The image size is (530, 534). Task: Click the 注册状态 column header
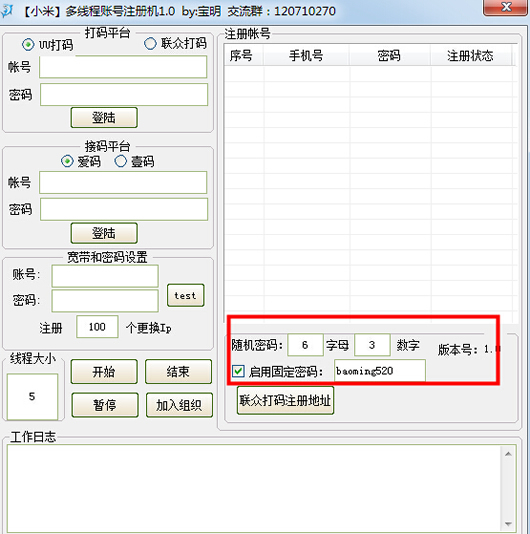coord(470,56)
